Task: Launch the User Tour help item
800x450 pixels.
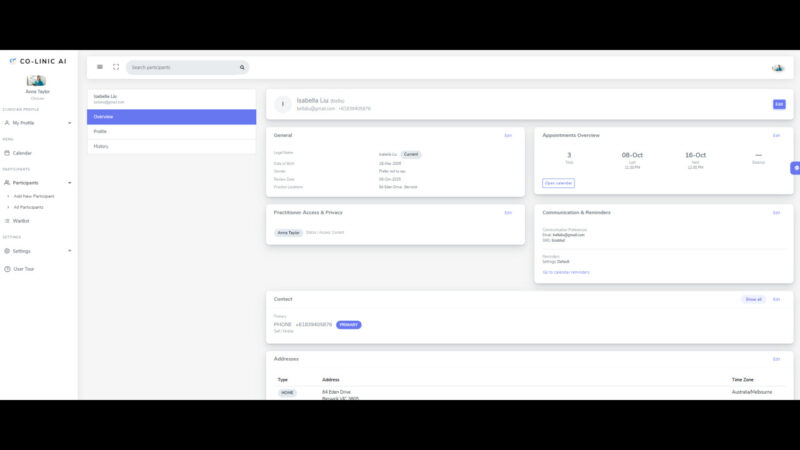Action: [x=24, y=269]
